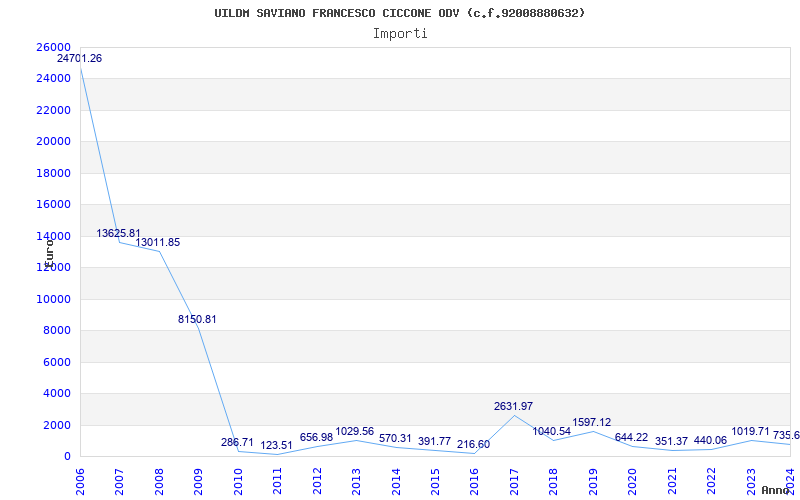Screen dimensions: 800x500
Task: Click the 2007 x-axis year label
Action: pos(119,481)
